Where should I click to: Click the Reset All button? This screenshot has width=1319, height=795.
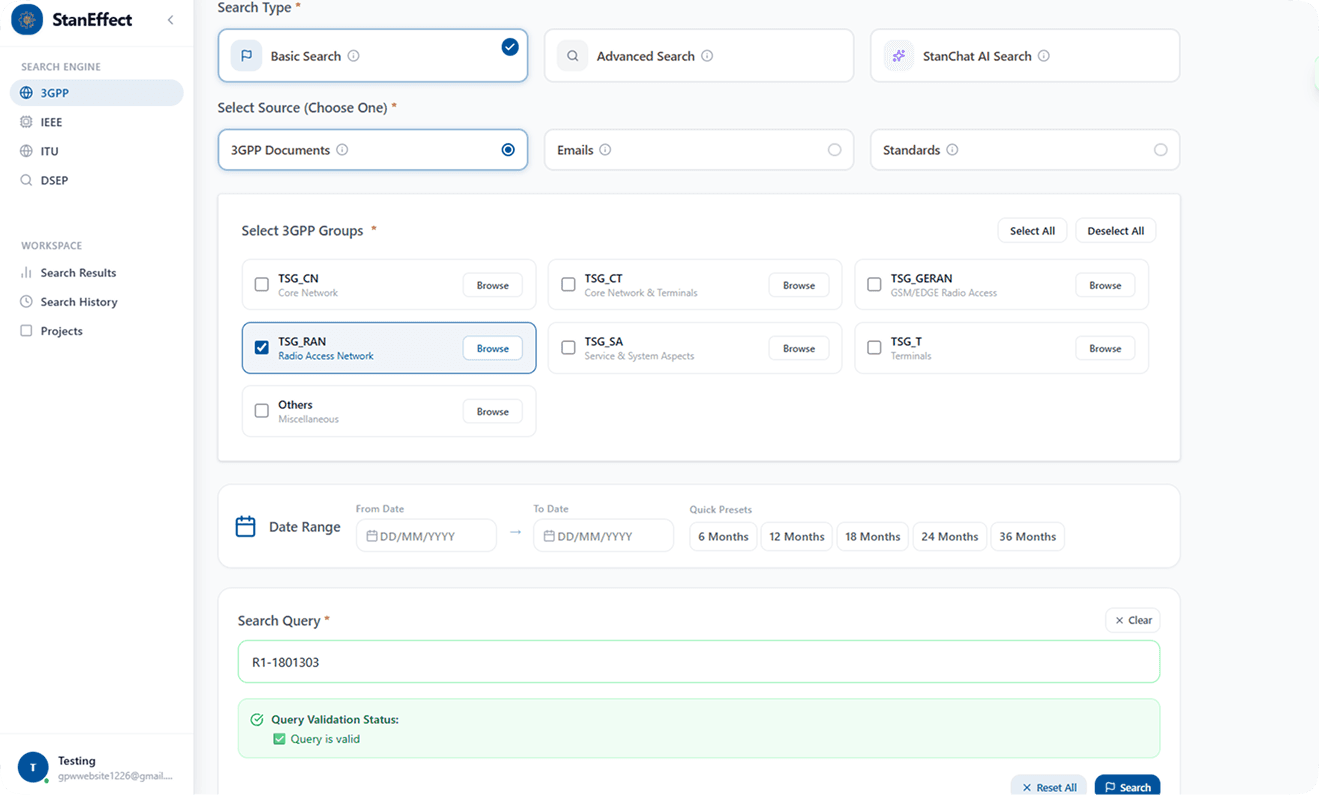pos(1049,787)
